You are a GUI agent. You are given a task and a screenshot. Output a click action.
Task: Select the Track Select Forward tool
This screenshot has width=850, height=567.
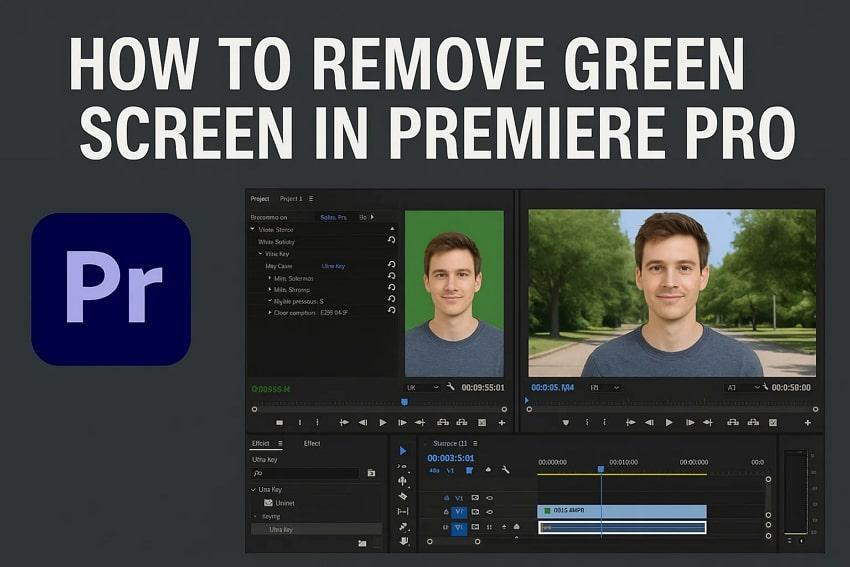(x=402, y=466)
